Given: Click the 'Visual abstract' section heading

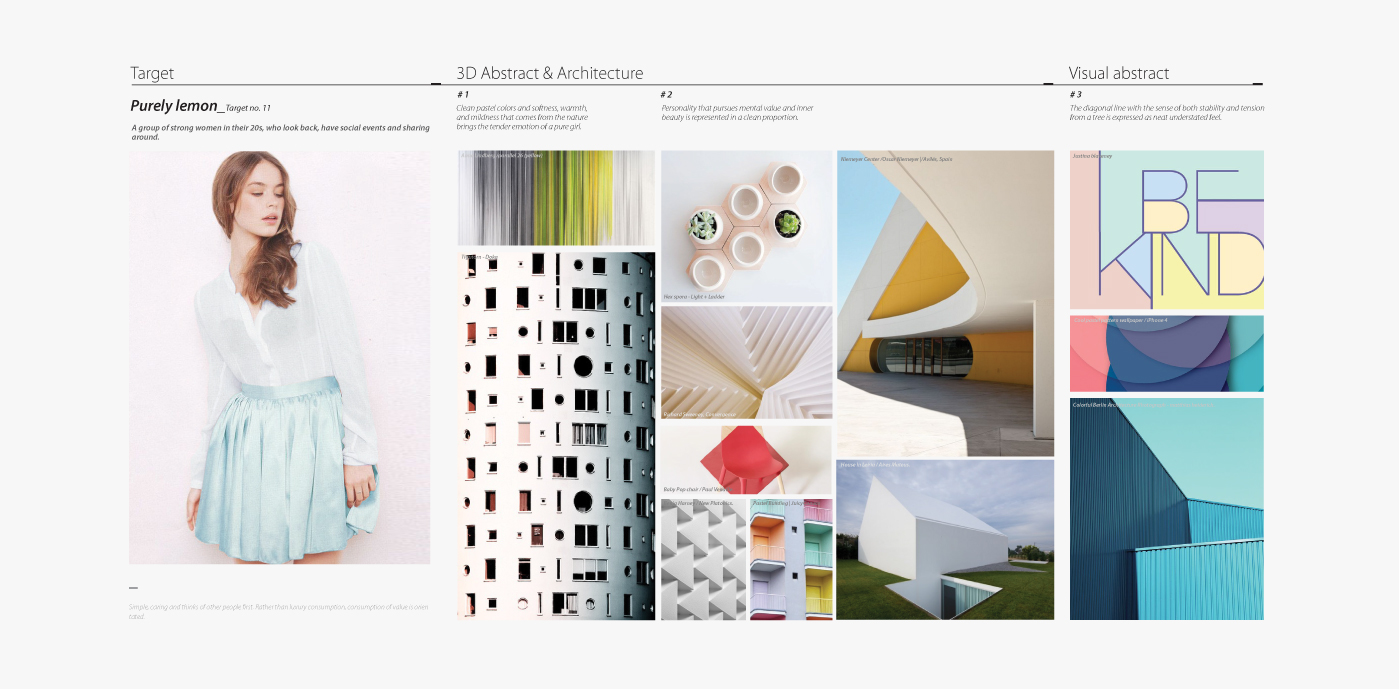Looking at the screenshot, I should [1119, 73].
